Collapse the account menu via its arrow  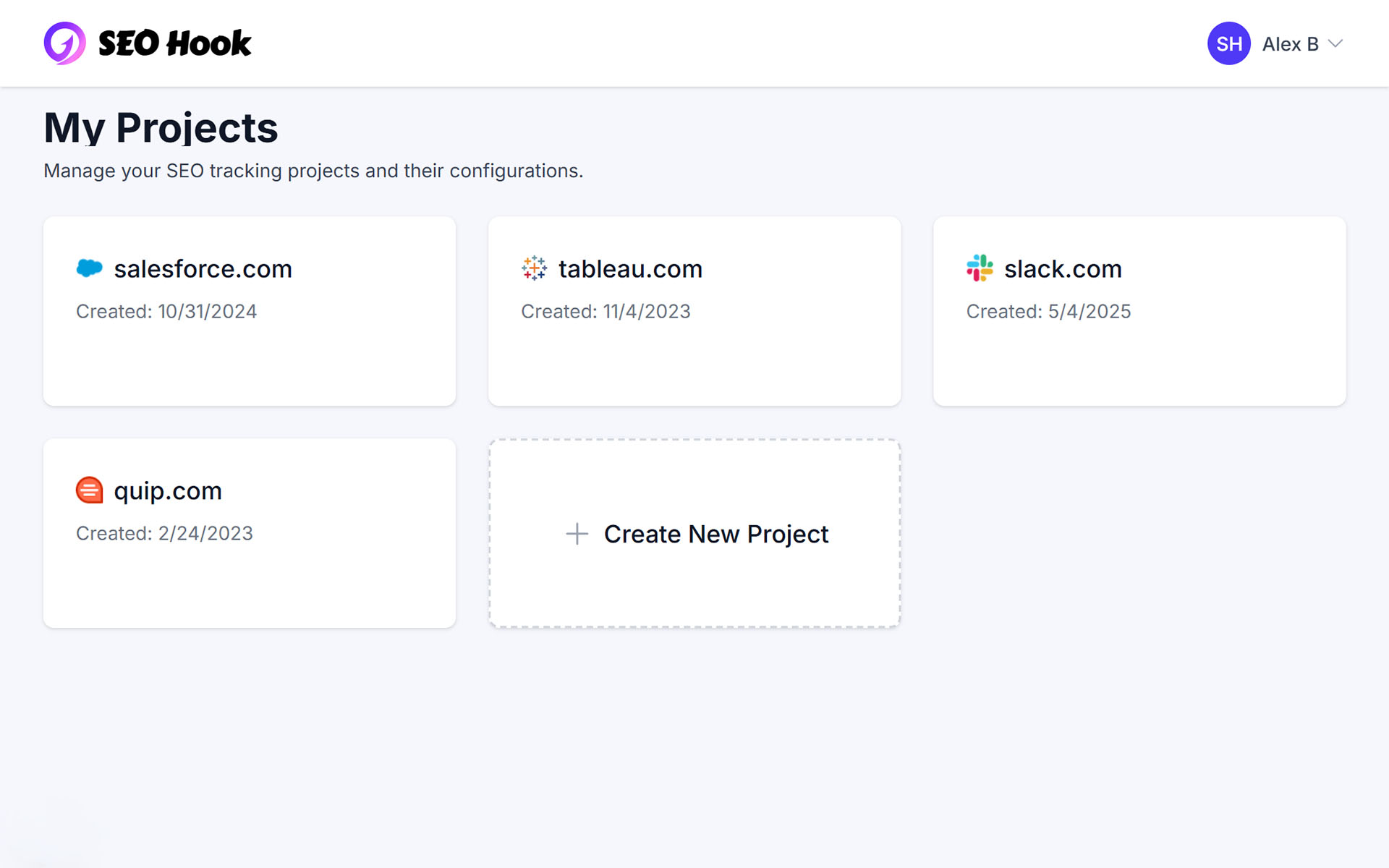coord(1335,43)
